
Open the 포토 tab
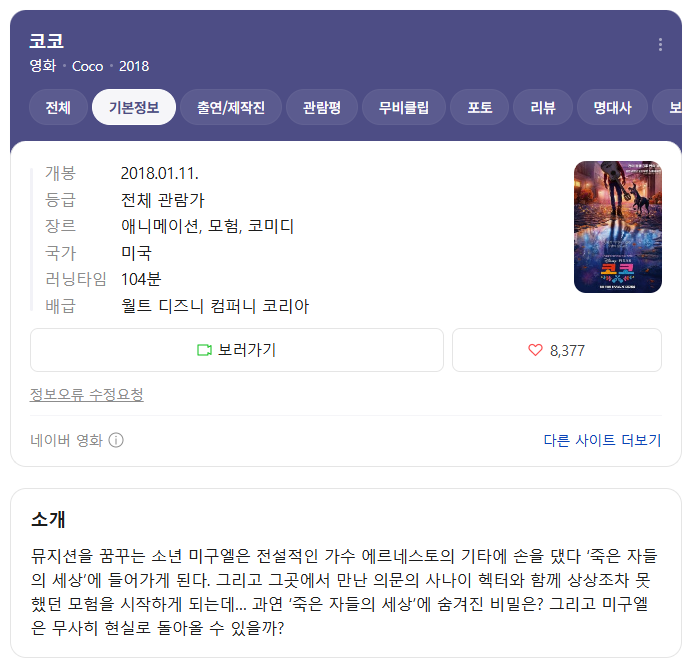click(x=479, y=107)
